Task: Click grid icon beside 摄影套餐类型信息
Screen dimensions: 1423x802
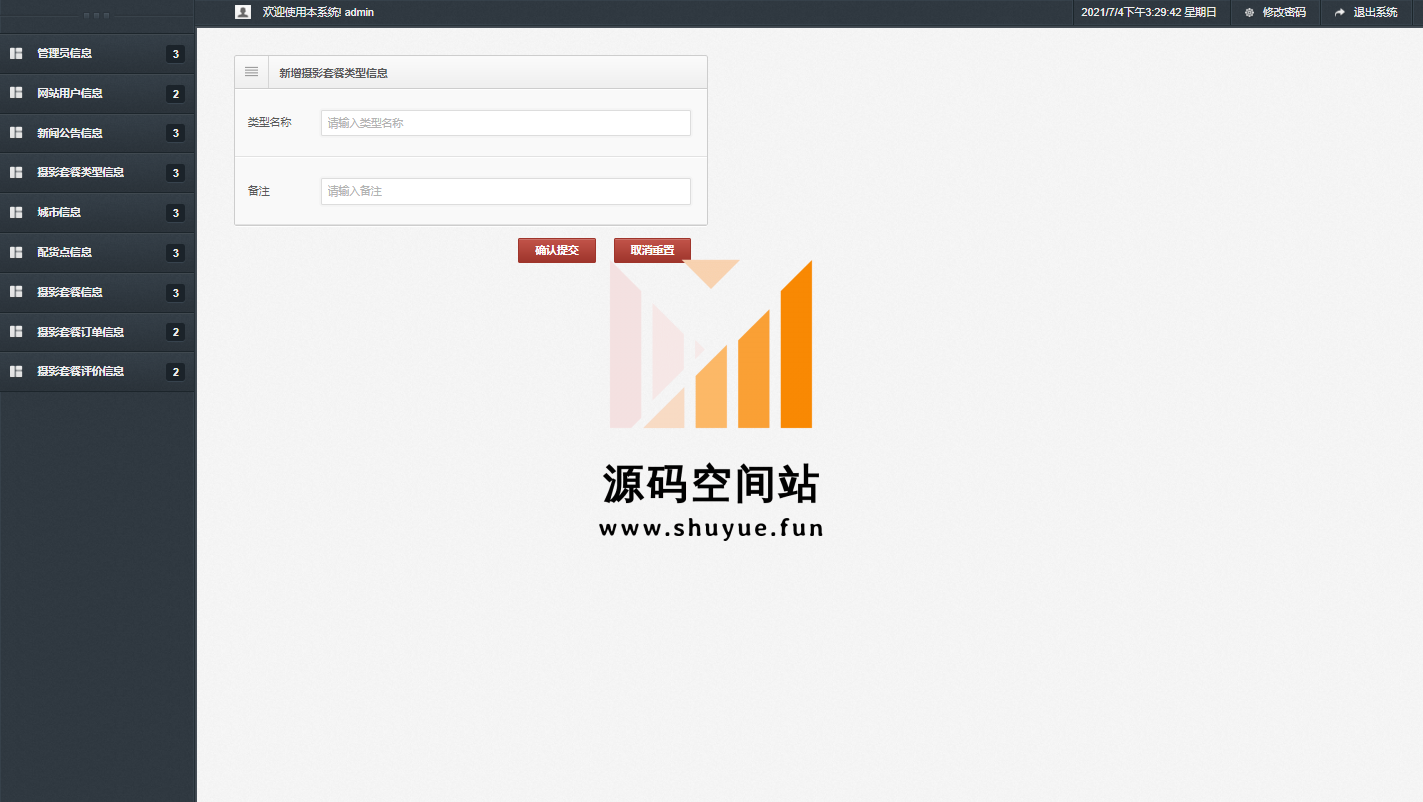Action: [16, 172]
